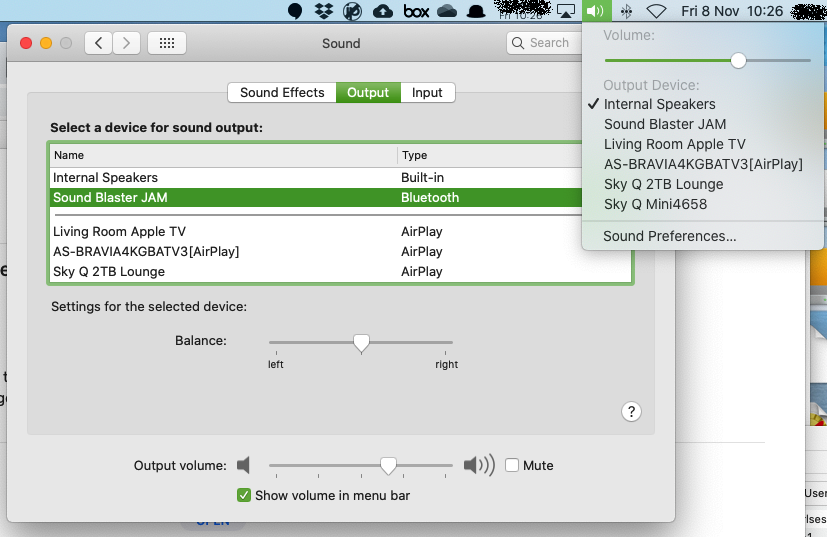Click the loud volume speaker icon
Screen dimensions: 827x537
coord(479,465)
